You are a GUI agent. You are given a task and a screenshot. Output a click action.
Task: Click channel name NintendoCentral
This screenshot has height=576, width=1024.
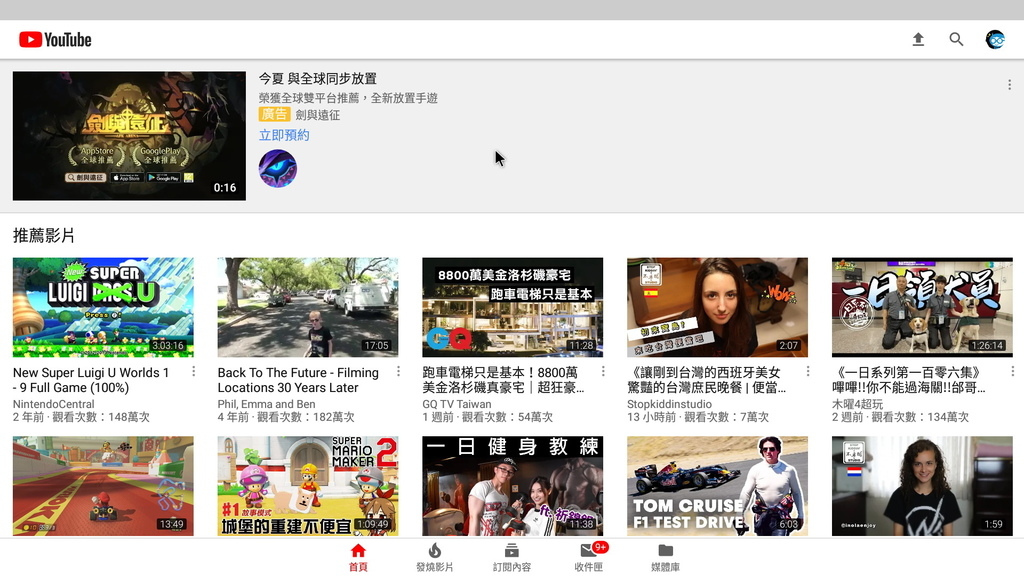click(x=54, y=404)
